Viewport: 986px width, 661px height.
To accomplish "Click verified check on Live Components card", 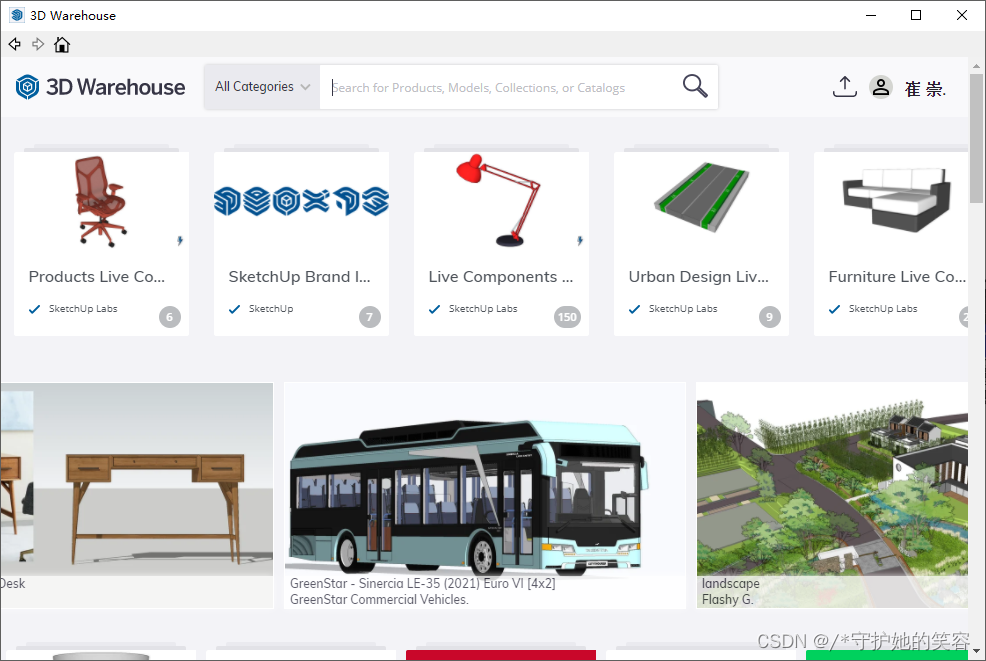I will (x=435, y=309).
